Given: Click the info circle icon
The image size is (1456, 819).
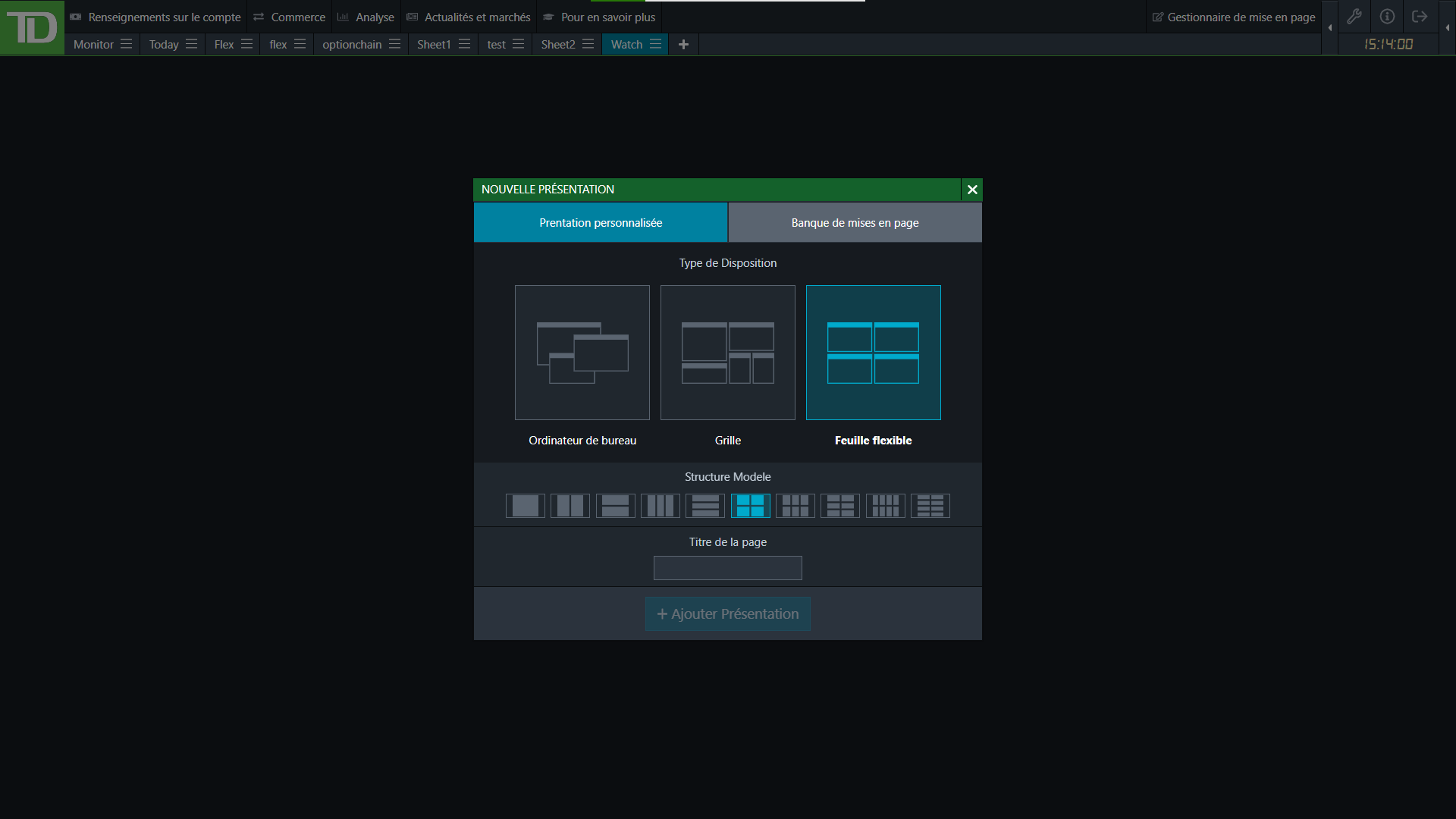Looking at the screenshot, I should click(x=1387, y=17).
